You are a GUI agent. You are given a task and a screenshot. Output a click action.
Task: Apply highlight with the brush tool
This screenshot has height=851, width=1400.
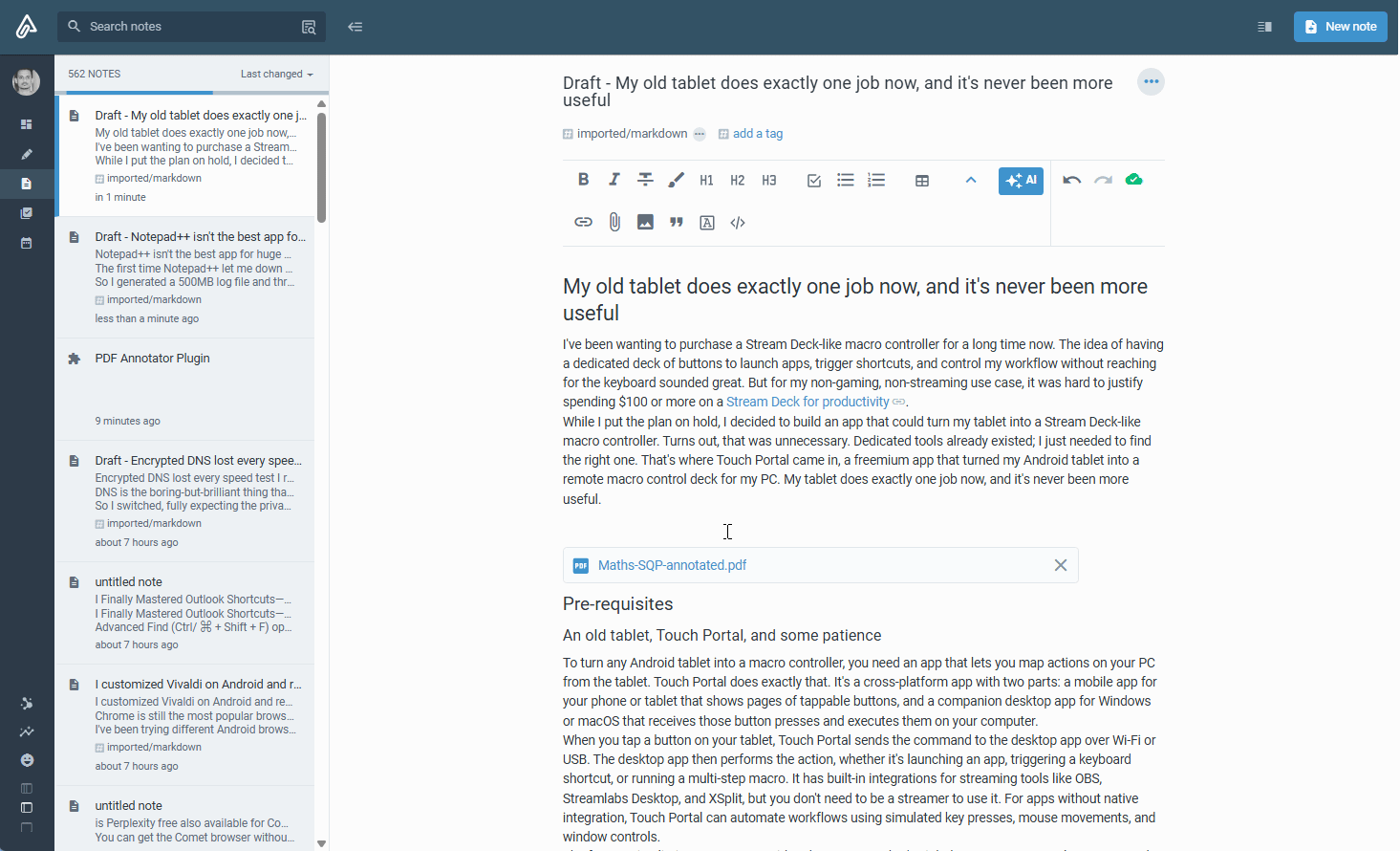pyautogui.click(x=677, y=180)
